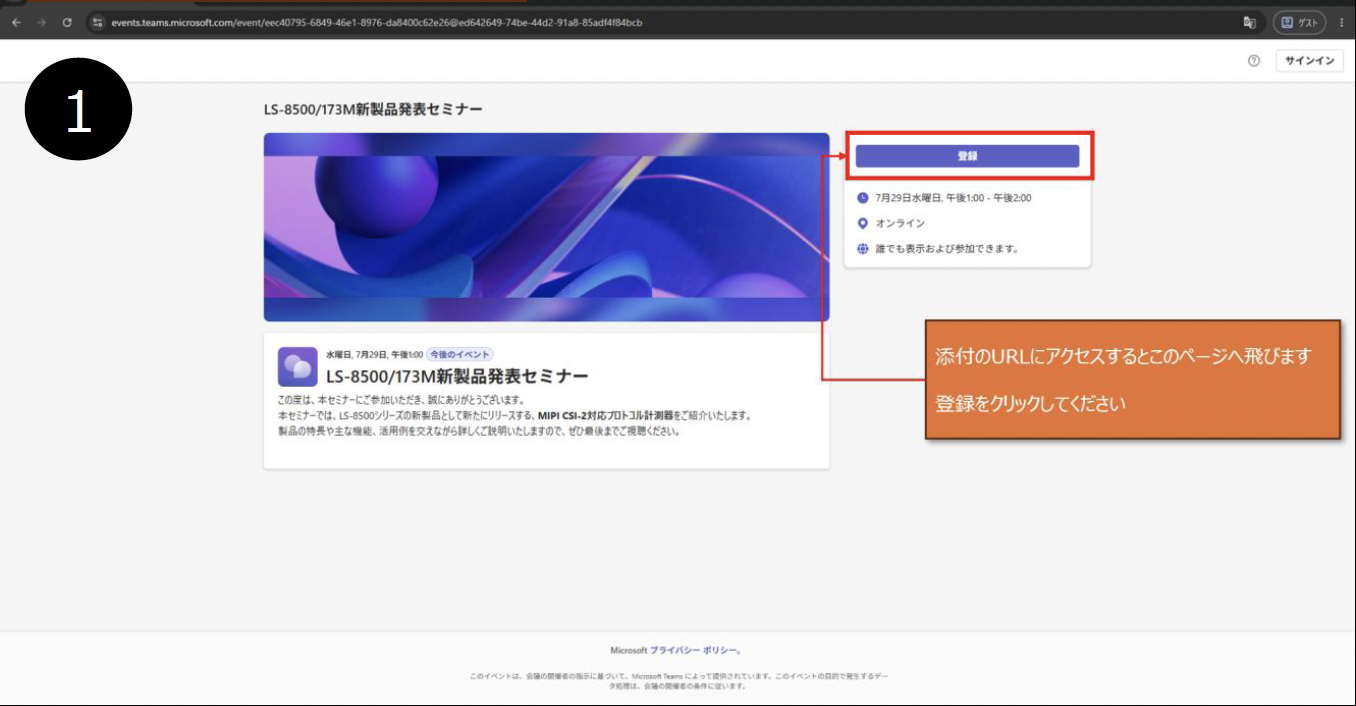Click the globe icon beside 誰でも表示
Image resolution: width=1356 pixels, height=706 pixels.
point(863,248)
